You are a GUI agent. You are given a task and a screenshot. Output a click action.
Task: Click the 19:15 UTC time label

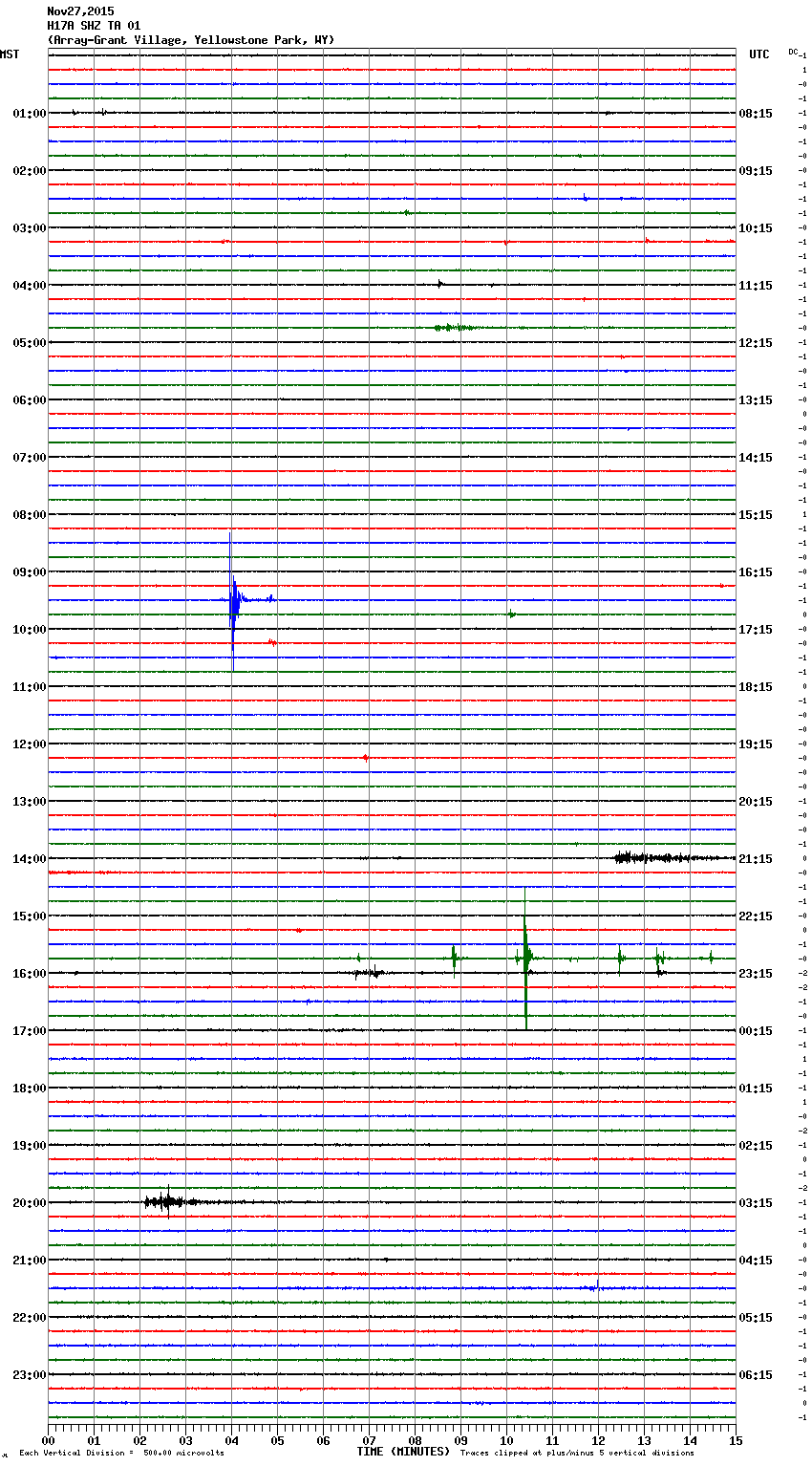click(x=756, y=744)
